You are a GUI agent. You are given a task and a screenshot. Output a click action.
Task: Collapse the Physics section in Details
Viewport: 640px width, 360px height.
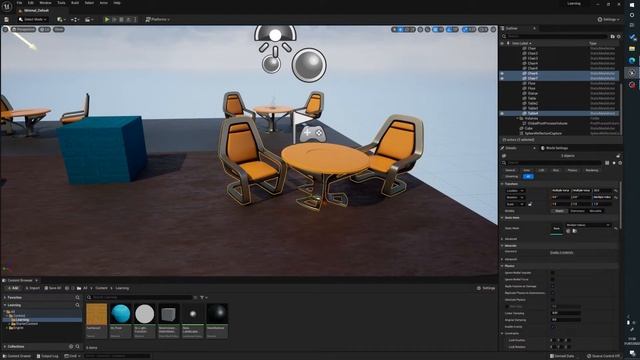click(503, 266)
